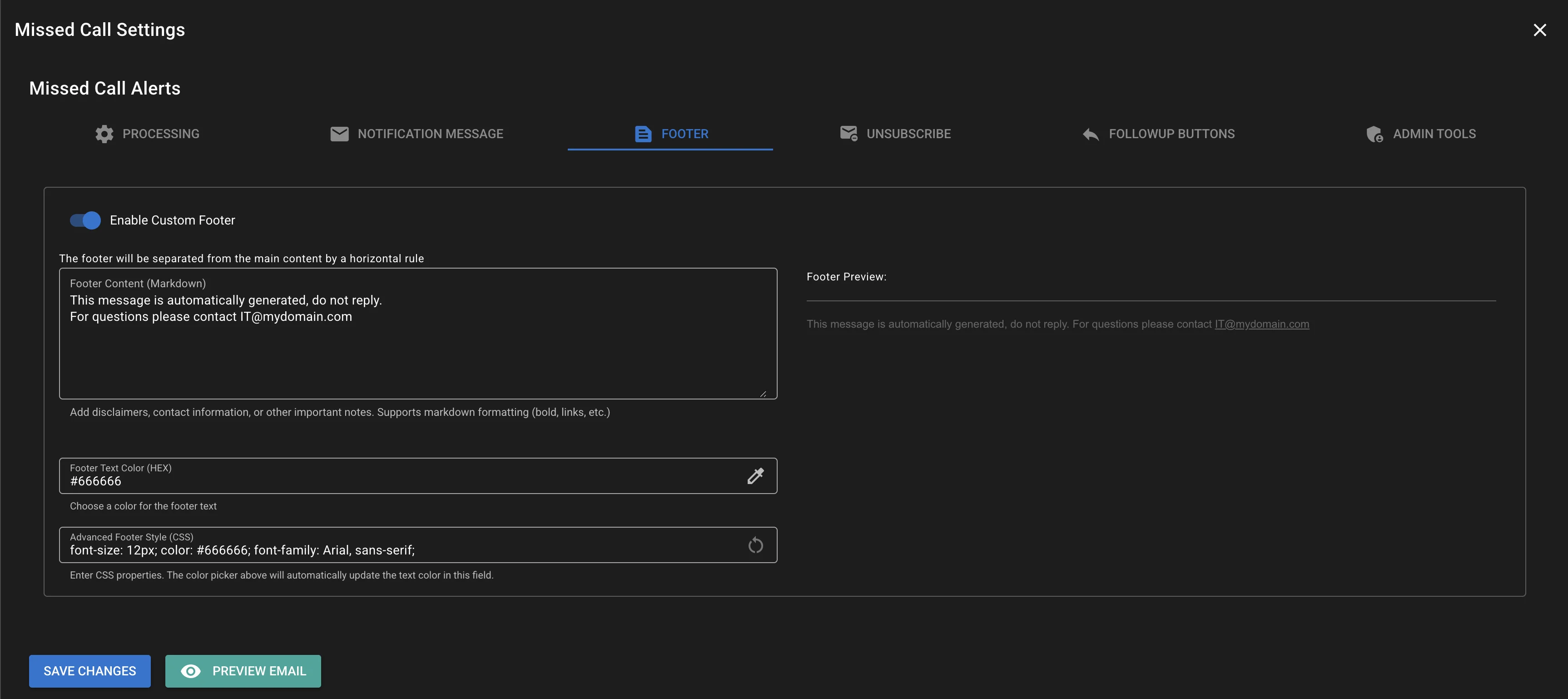Viewport: 1568px width, 699px height.
Task: Click the Footer document icon
Action: (x=643, y=134)
